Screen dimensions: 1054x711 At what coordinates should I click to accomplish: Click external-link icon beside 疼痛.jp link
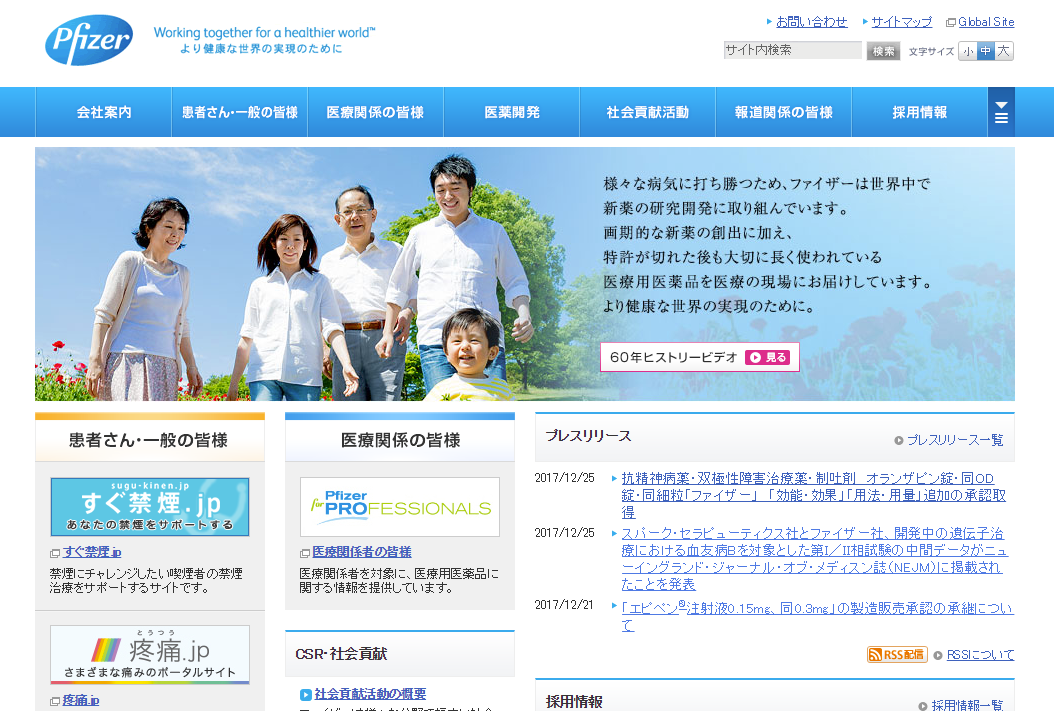[55, 702]
